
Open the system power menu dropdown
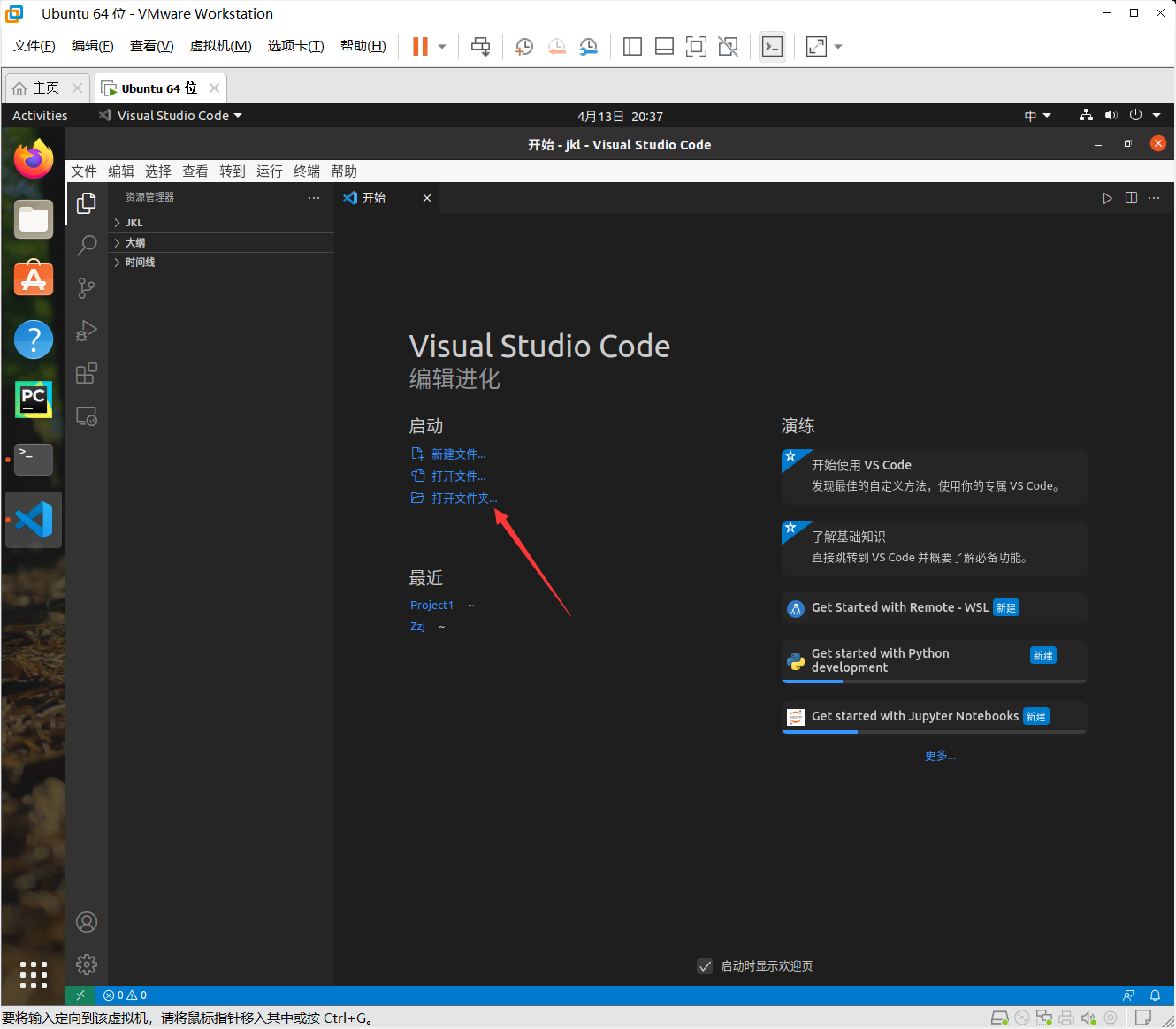[x=1145, y=116]
